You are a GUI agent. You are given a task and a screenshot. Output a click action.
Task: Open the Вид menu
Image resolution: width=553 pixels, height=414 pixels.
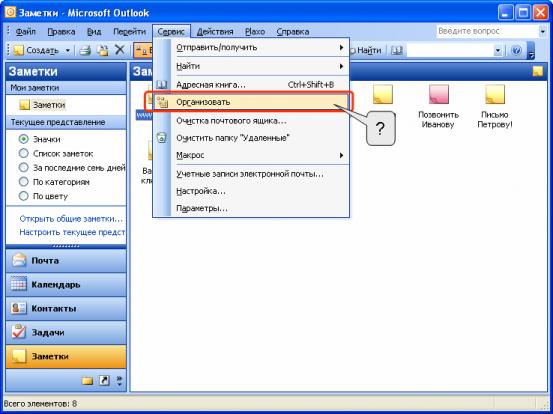94,31
